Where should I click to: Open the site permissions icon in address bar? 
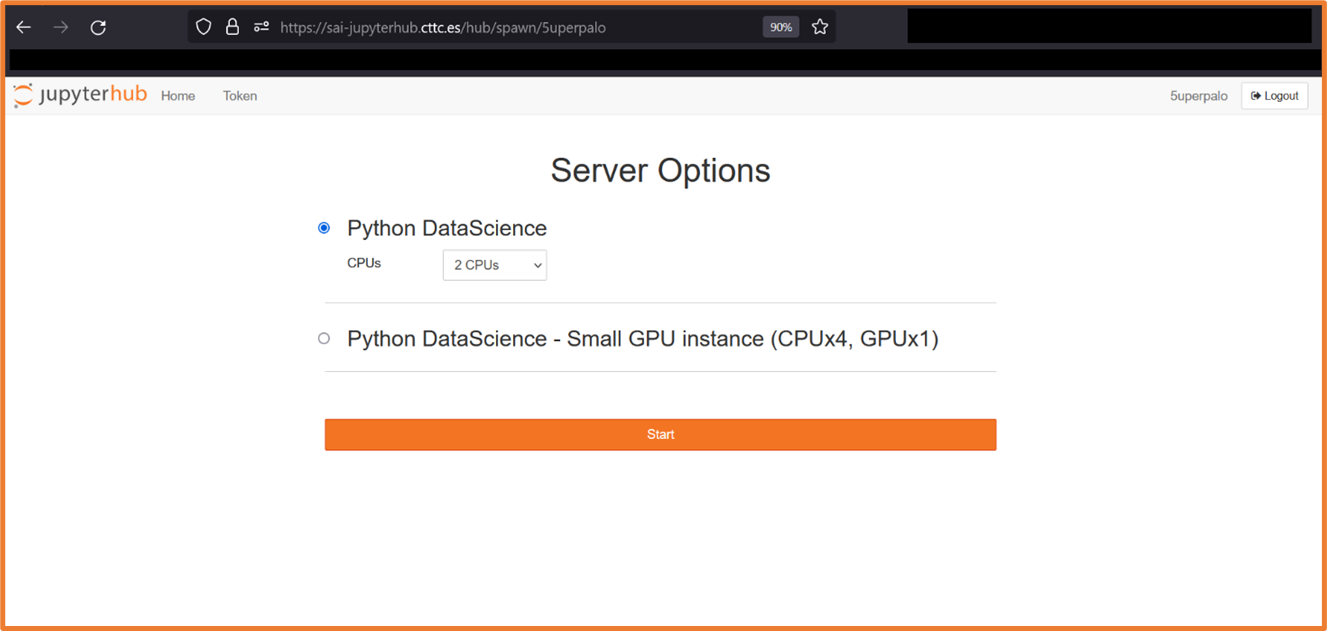click(x=261, y=27)
